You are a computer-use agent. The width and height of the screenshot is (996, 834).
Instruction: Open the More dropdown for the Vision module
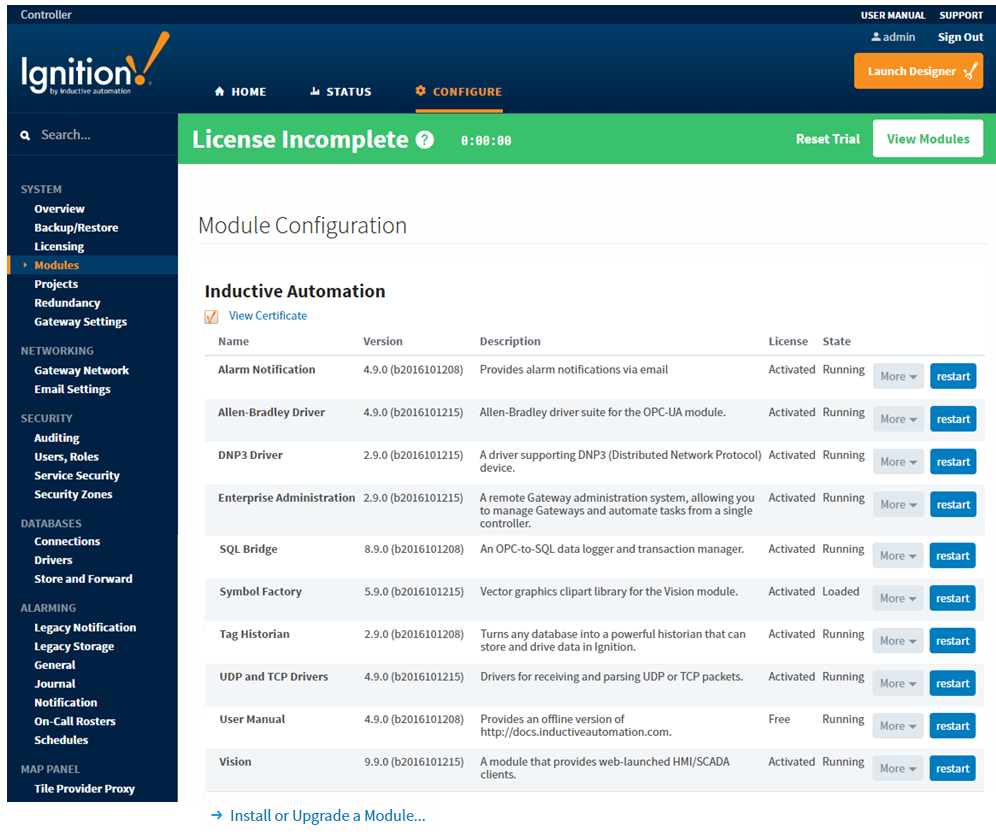pyautogui.click(x=897, y=768)
